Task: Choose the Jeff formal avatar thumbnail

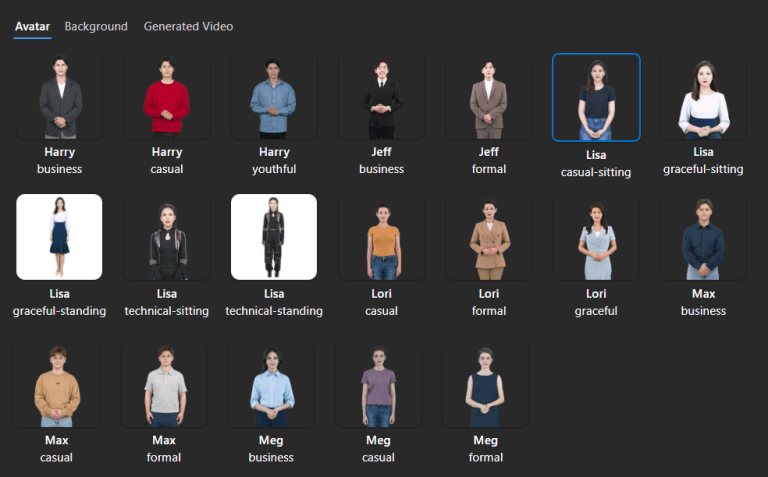Action: [x=488, y=96]
